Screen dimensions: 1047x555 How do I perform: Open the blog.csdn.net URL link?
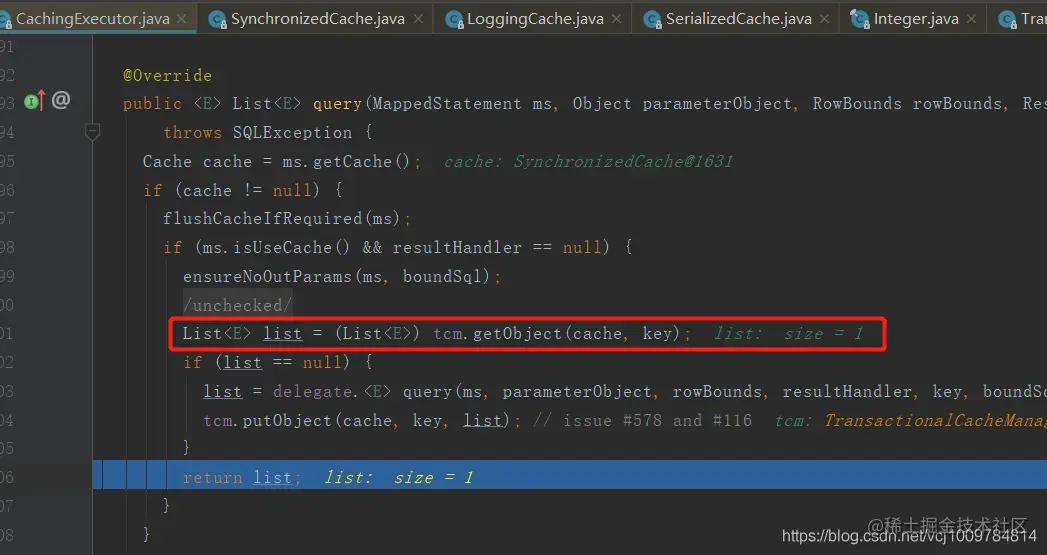tap(909, 536)
